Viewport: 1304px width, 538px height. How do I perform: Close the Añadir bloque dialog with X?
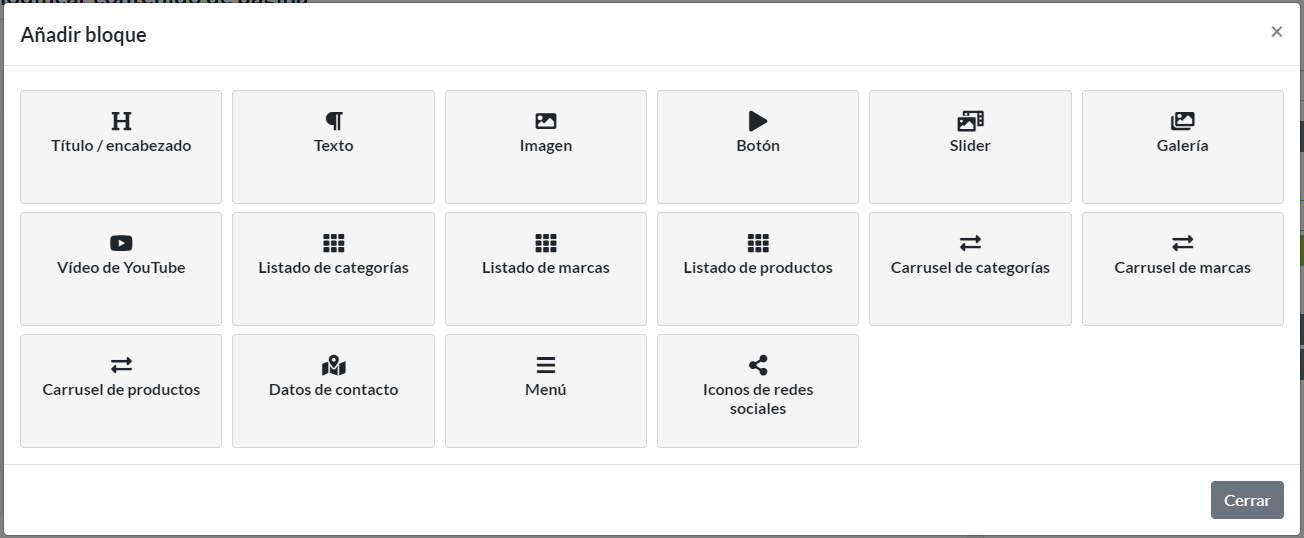click(x=1276, y=32)
